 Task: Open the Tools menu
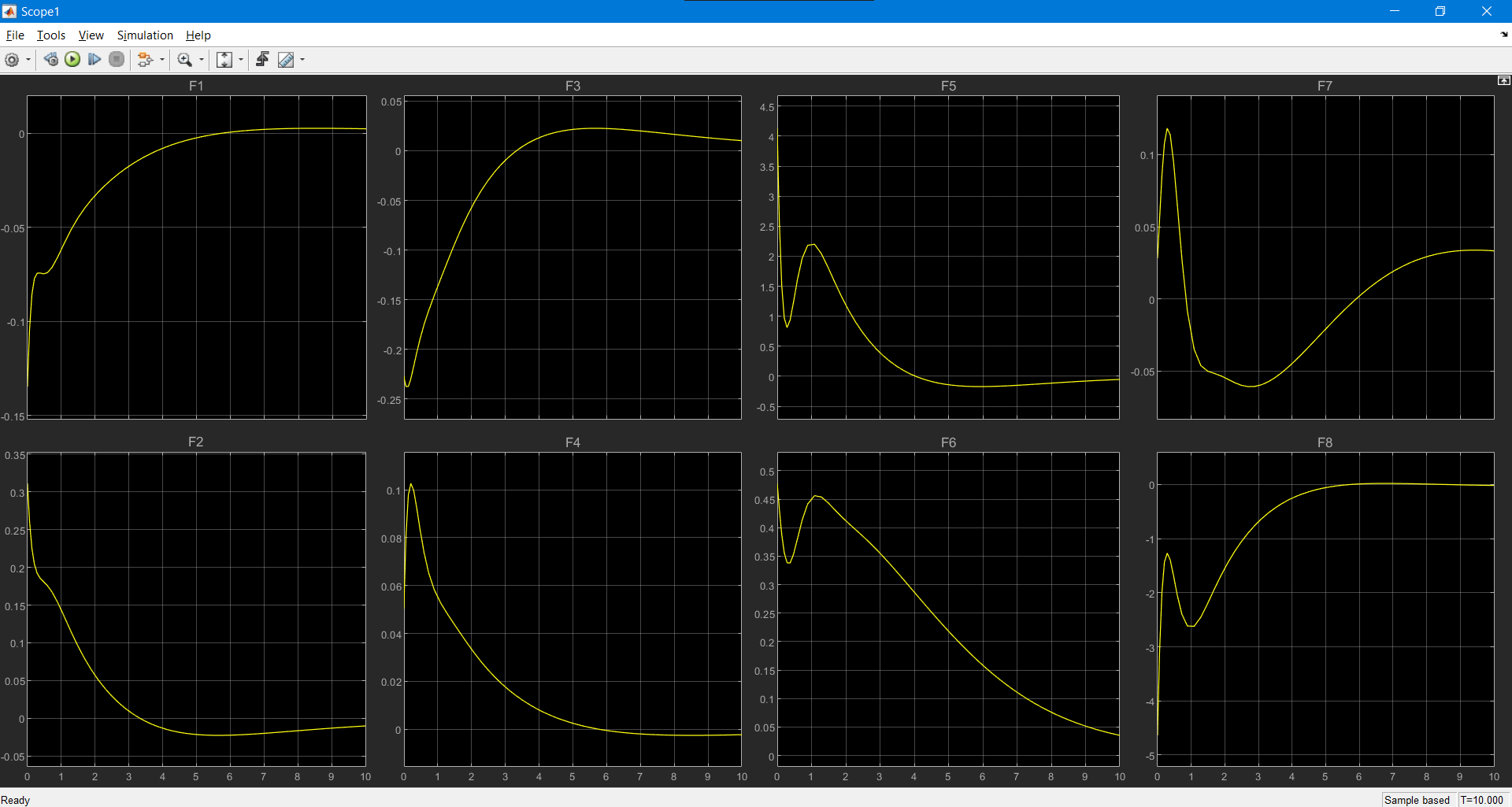point(51,35)
